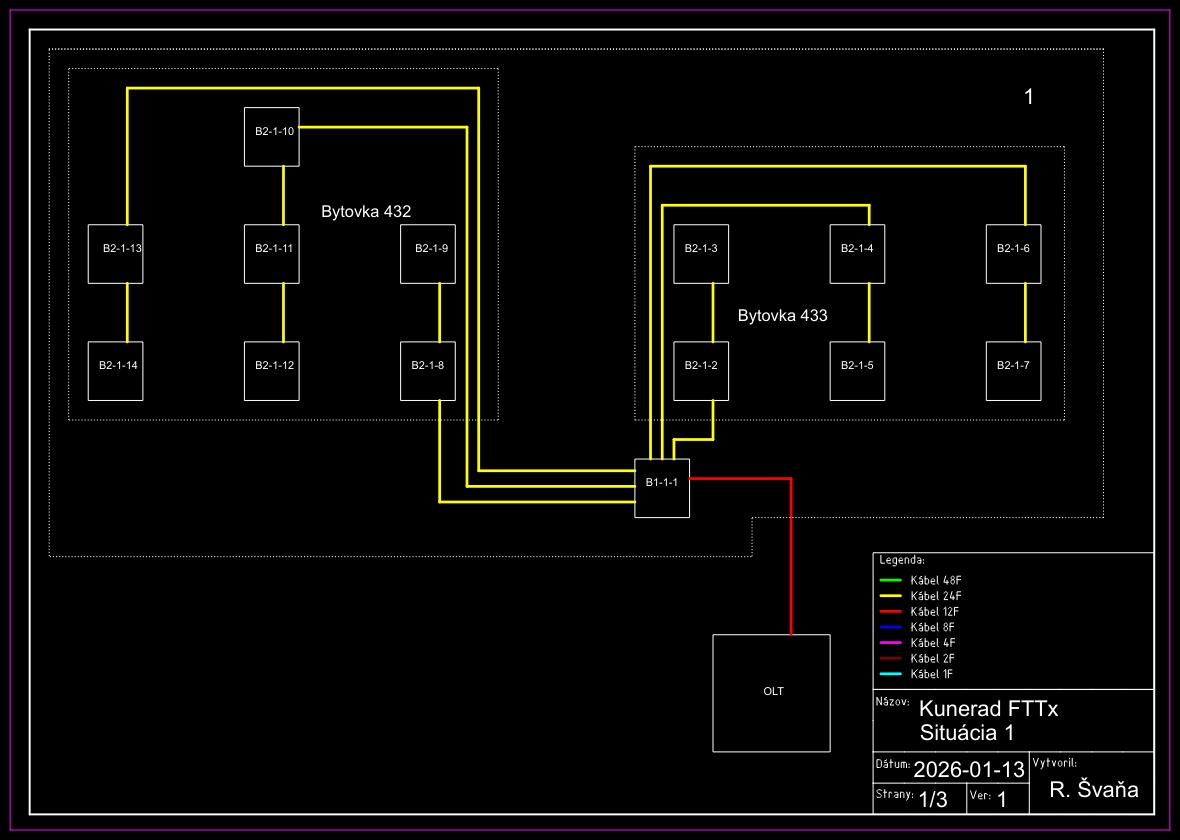Viewport: 1180px width, 840px height.
Task: Select the B2-1-12 node box
Action: 272,371
